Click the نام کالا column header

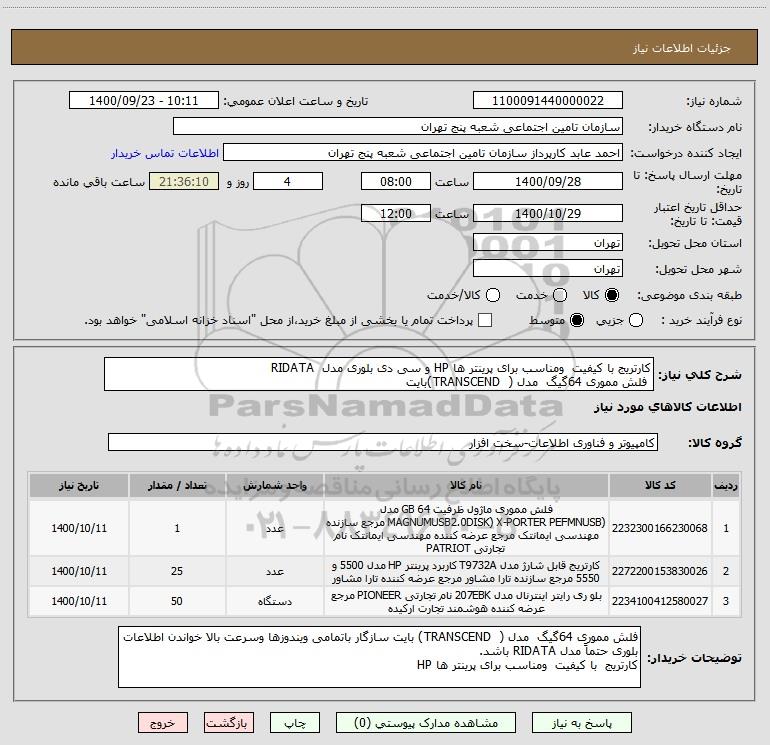(466, 485)
